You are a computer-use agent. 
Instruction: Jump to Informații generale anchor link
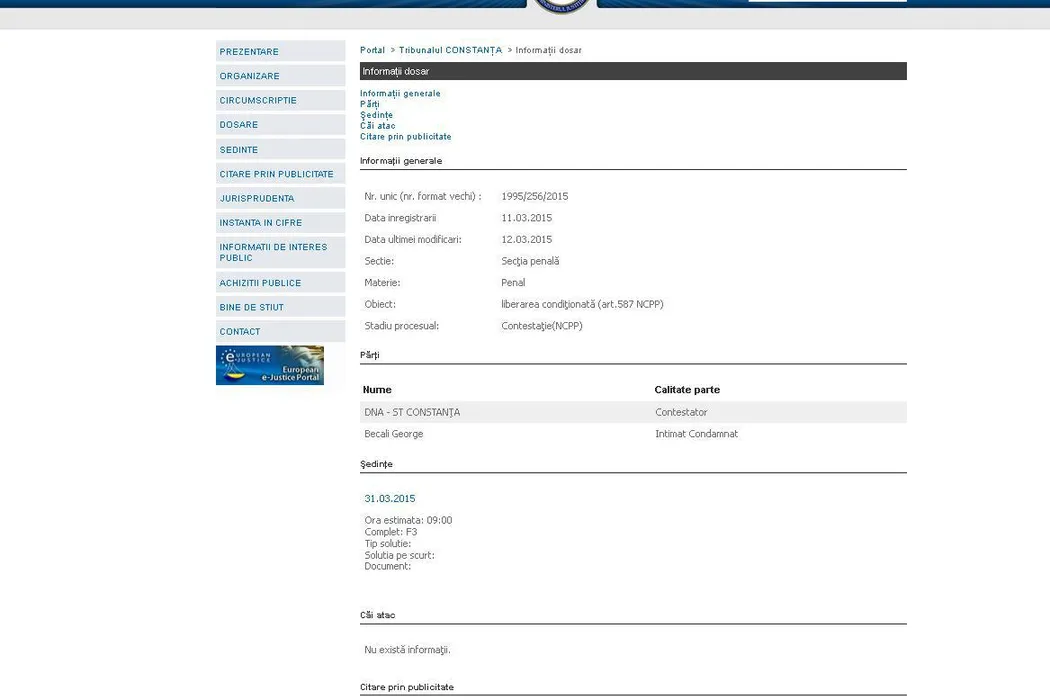[x=400, y=94]
